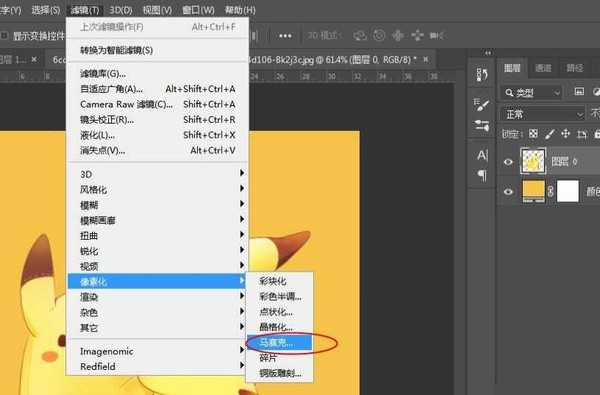Open the Paragraph panel icon
Image resolution: width=600 pixels, height=395 pixels.
tap(482, 175)
